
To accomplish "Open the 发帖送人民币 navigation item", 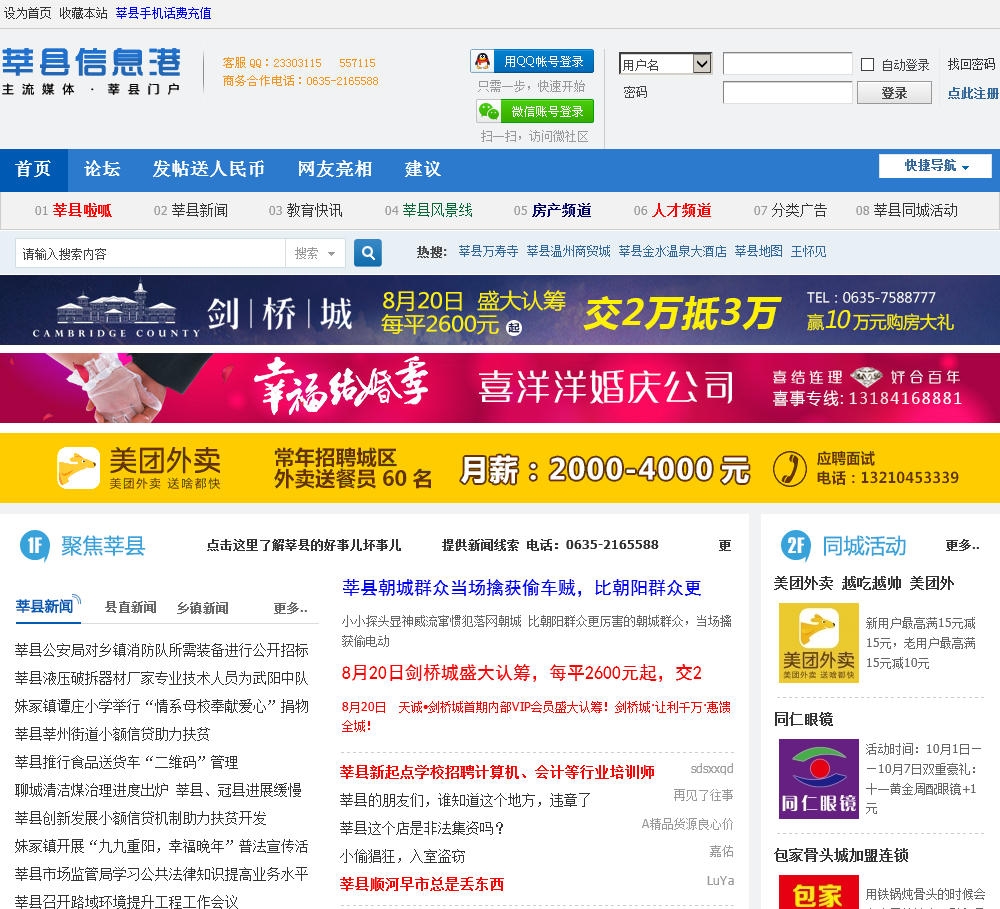I will (209, 169).
